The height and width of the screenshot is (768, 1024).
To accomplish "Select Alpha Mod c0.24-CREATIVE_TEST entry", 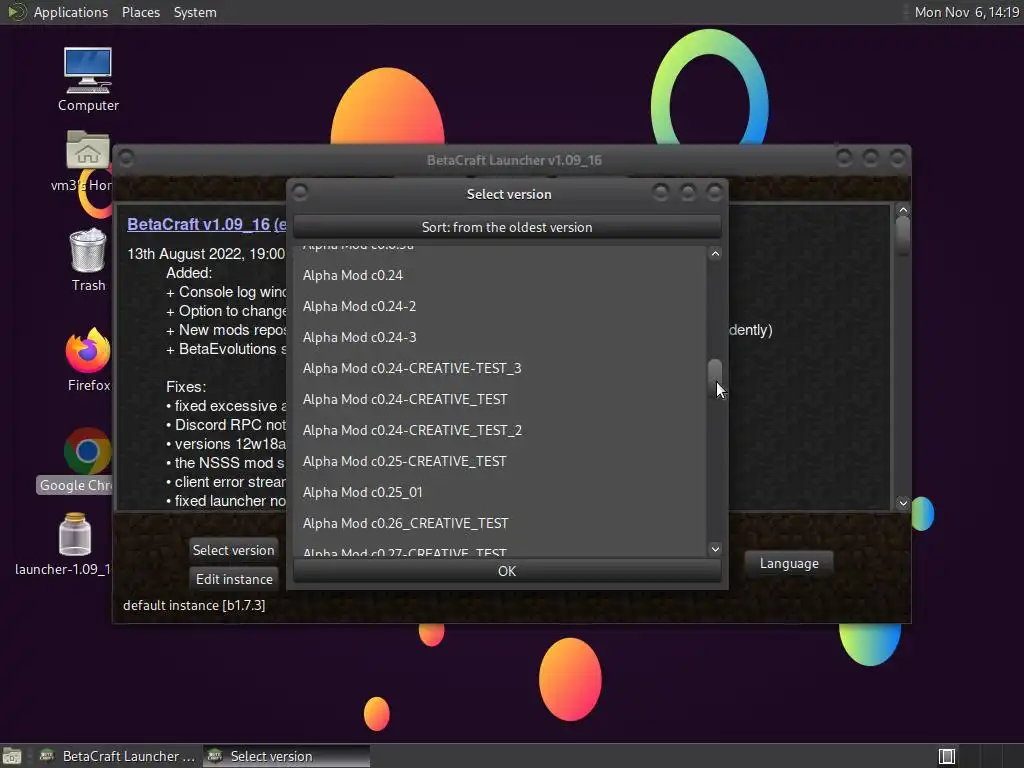I will pos(500,399).
